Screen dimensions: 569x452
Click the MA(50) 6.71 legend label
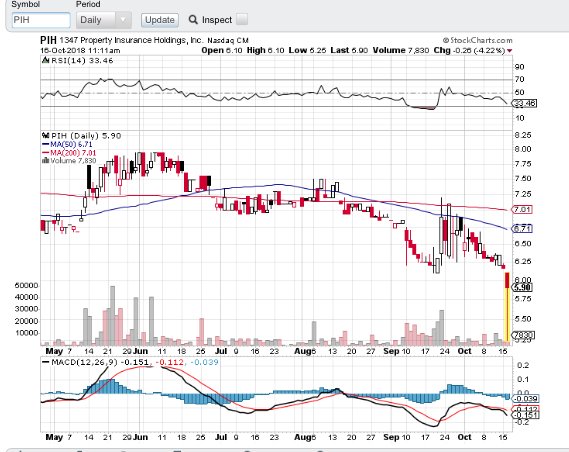click(x=71, y=144)
